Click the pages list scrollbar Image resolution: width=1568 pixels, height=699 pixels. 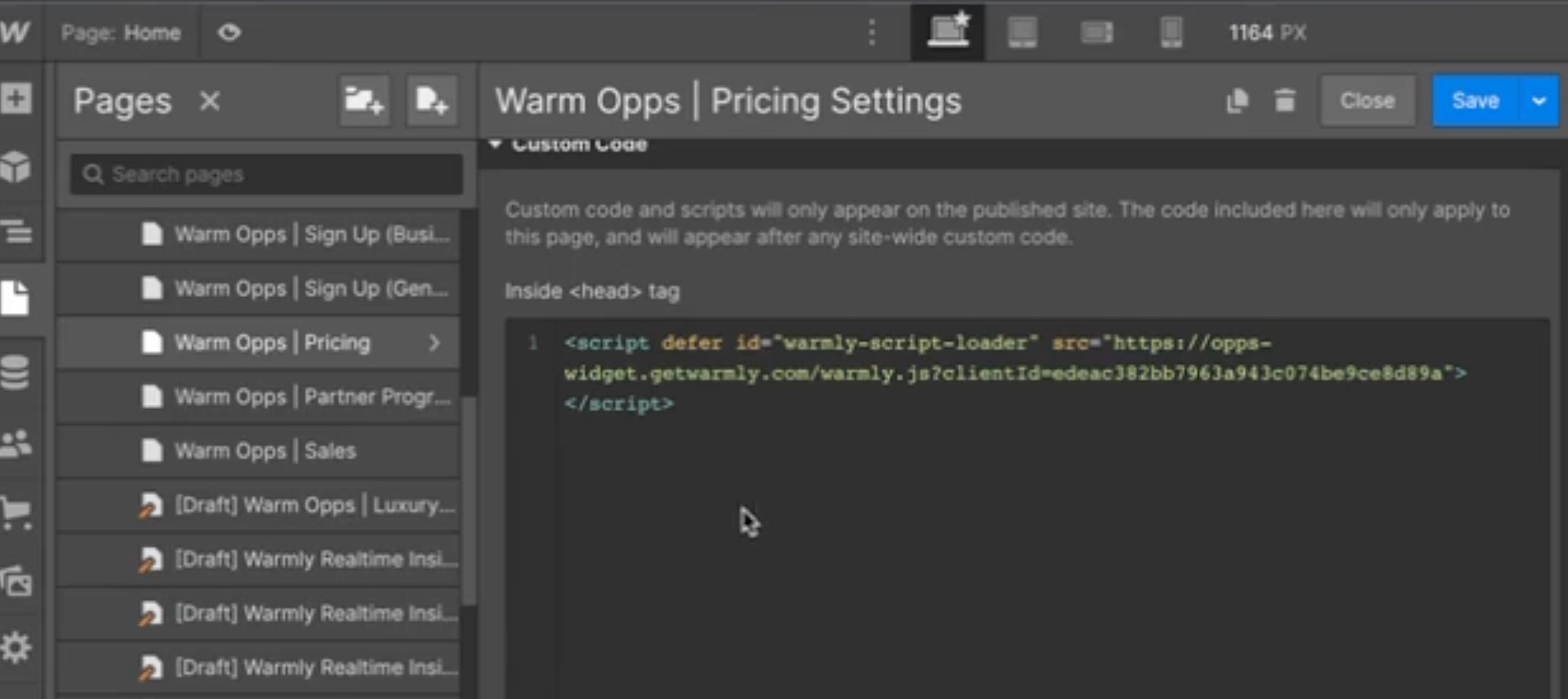tap(469, 499)
